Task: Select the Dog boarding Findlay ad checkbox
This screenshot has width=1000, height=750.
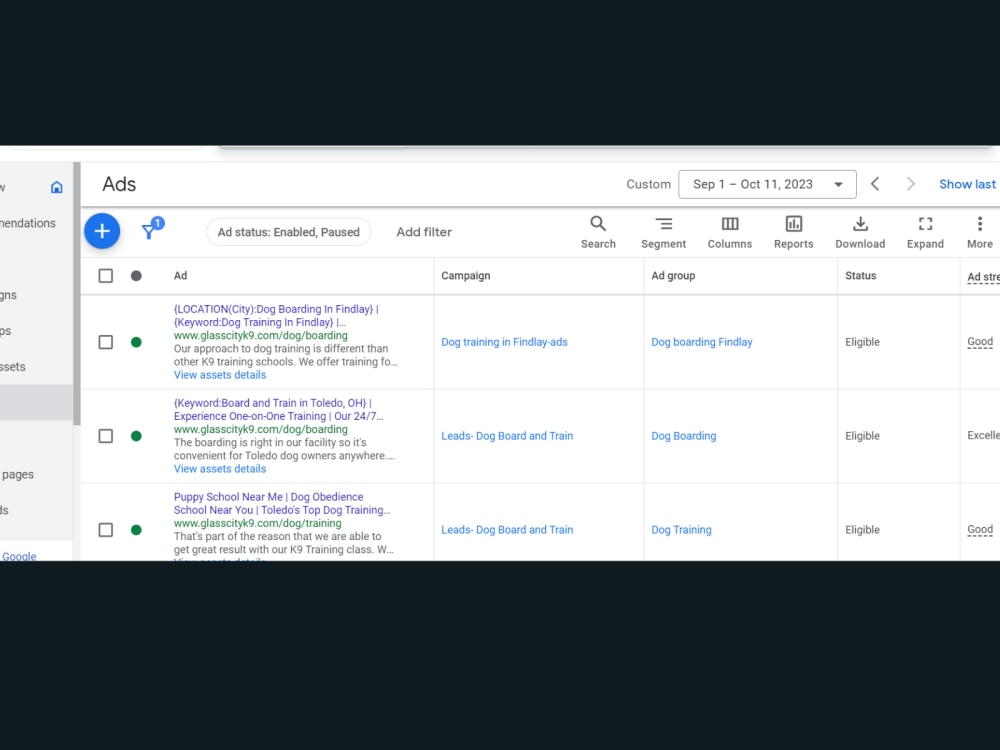Action: click(x=106, y=342)
